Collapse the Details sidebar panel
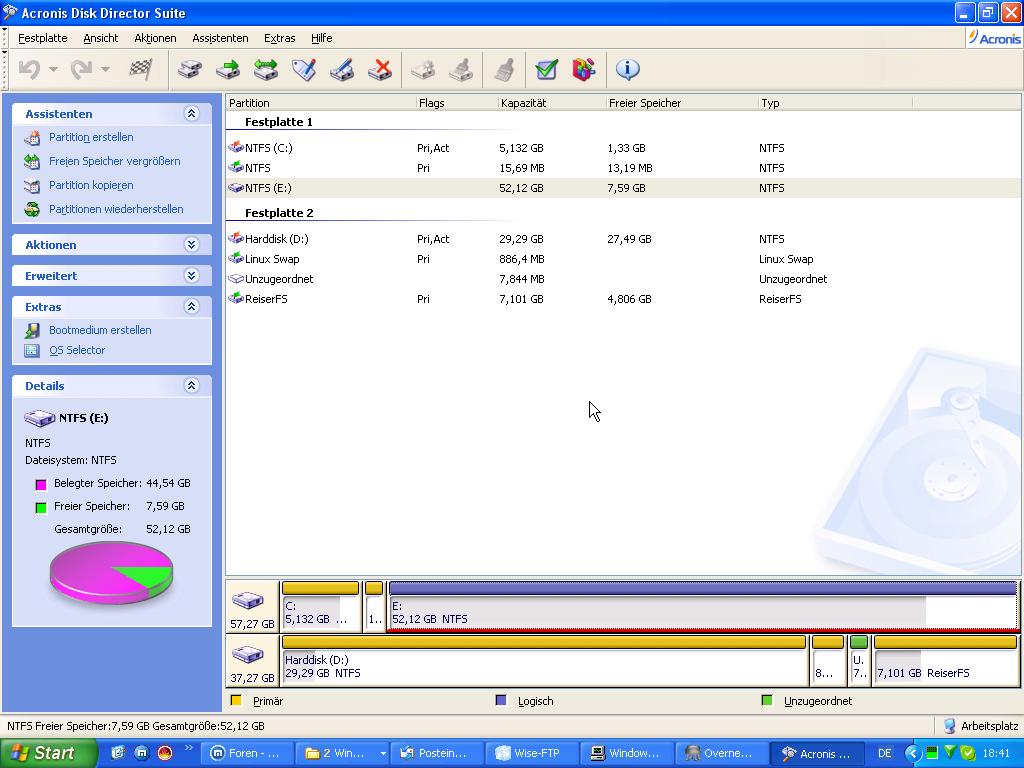This screenshot has height=768, width=1024. coord(191,385)
